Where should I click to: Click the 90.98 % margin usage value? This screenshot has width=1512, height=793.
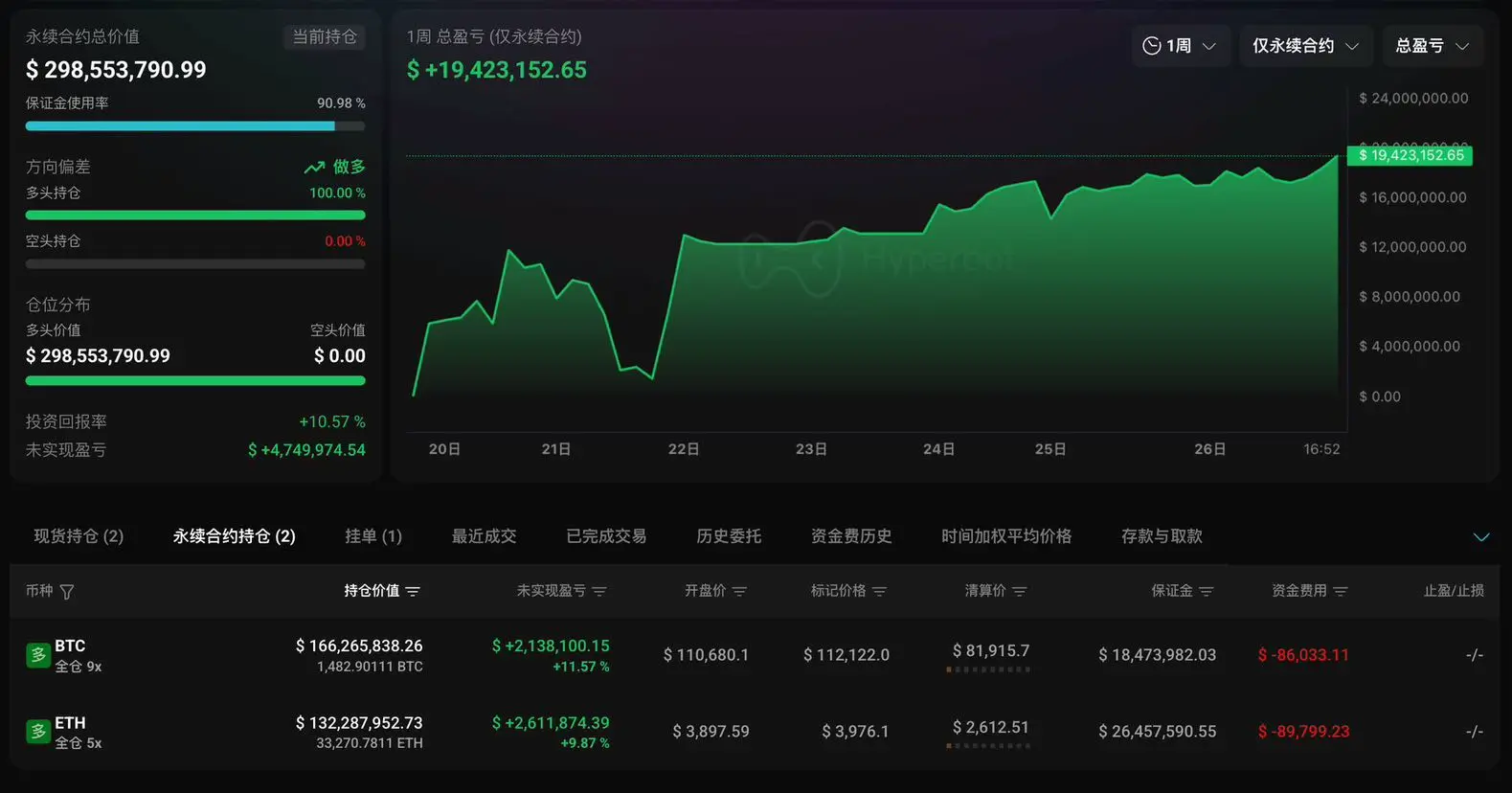(341, 103)
